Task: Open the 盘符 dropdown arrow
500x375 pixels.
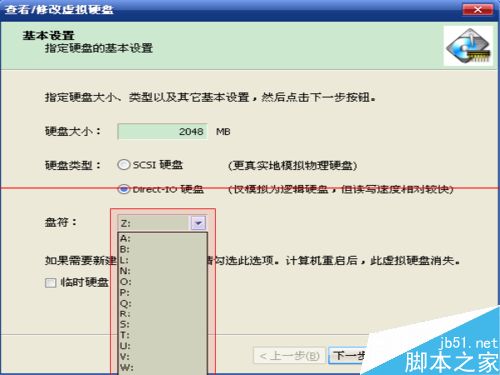Action: (198, 223)
